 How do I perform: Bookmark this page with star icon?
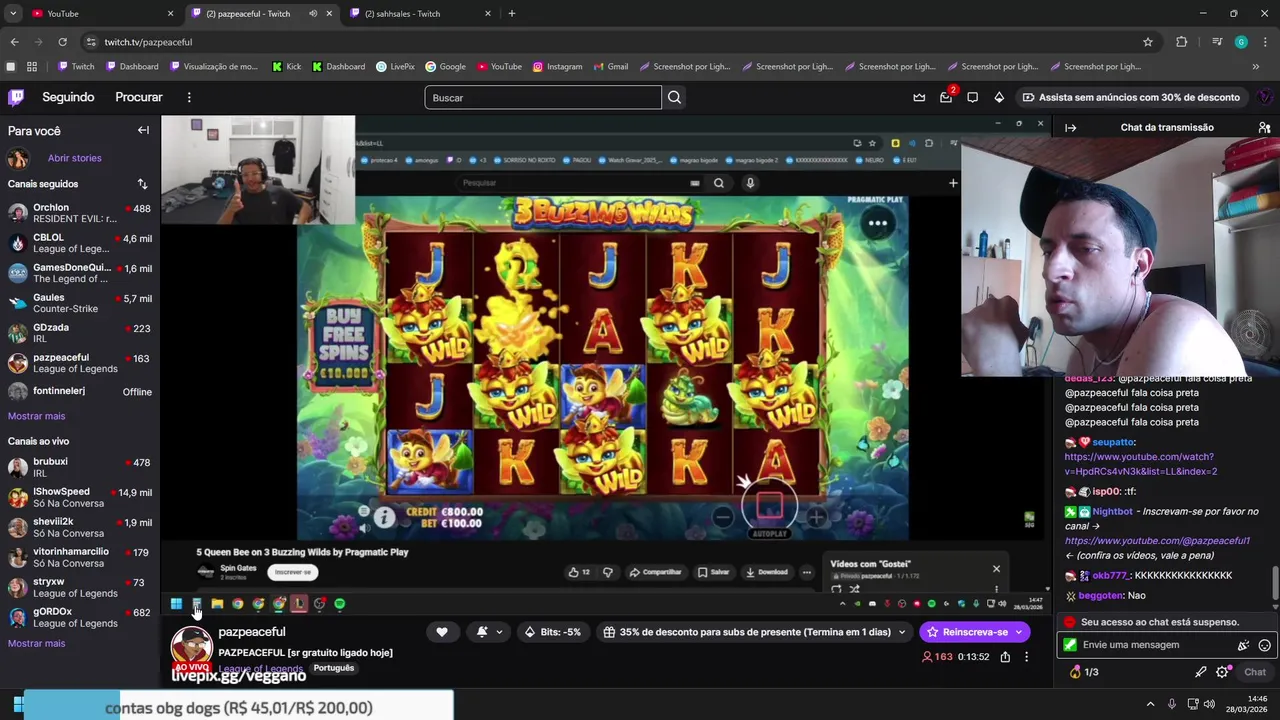click(x=1148, y=42)
